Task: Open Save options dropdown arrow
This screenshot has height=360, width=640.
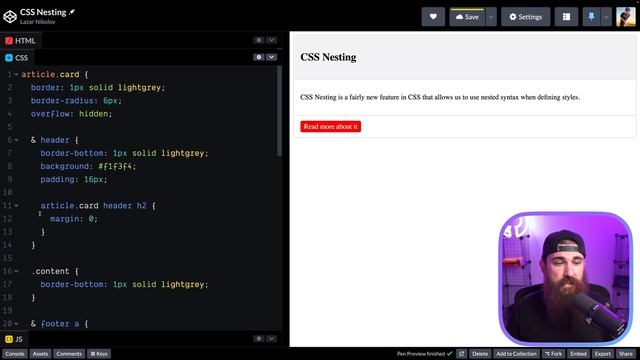Action: (491, 17)
